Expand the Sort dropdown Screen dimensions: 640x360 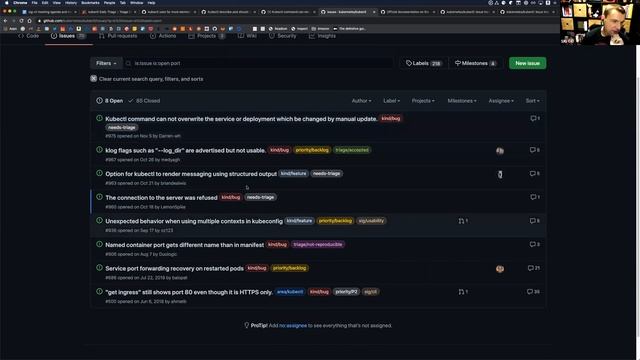[532, 100]
